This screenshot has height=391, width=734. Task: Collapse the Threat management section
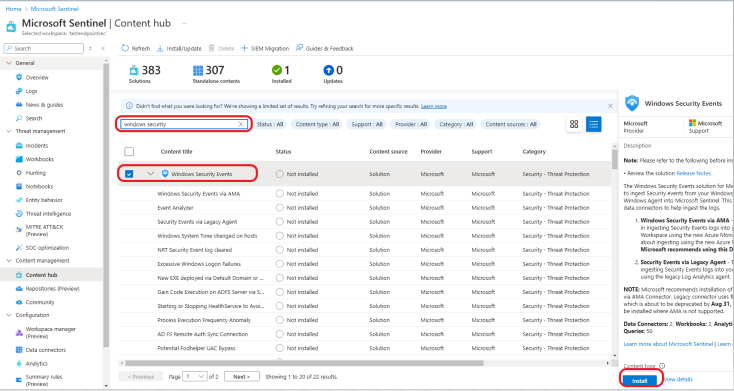point(9,131)
